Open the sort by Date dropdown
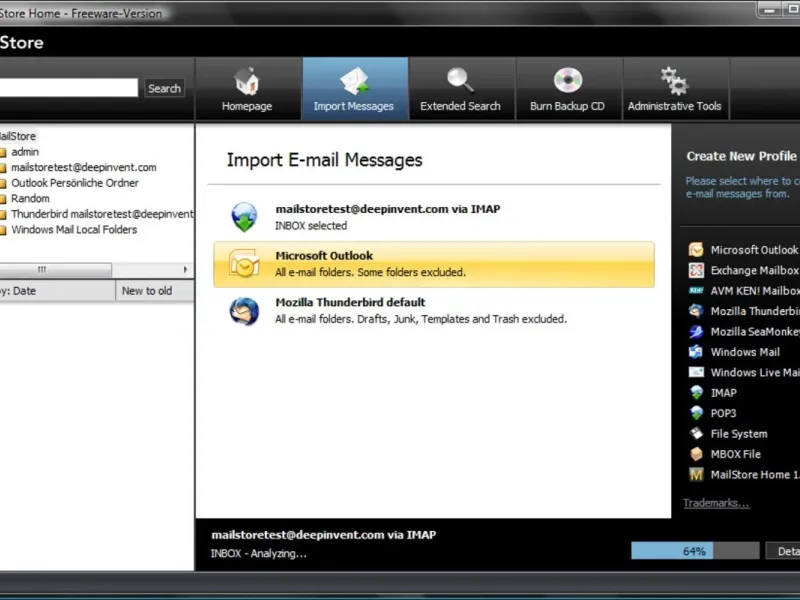Screen dimensions: 800x600 click(x=57, y=291)
